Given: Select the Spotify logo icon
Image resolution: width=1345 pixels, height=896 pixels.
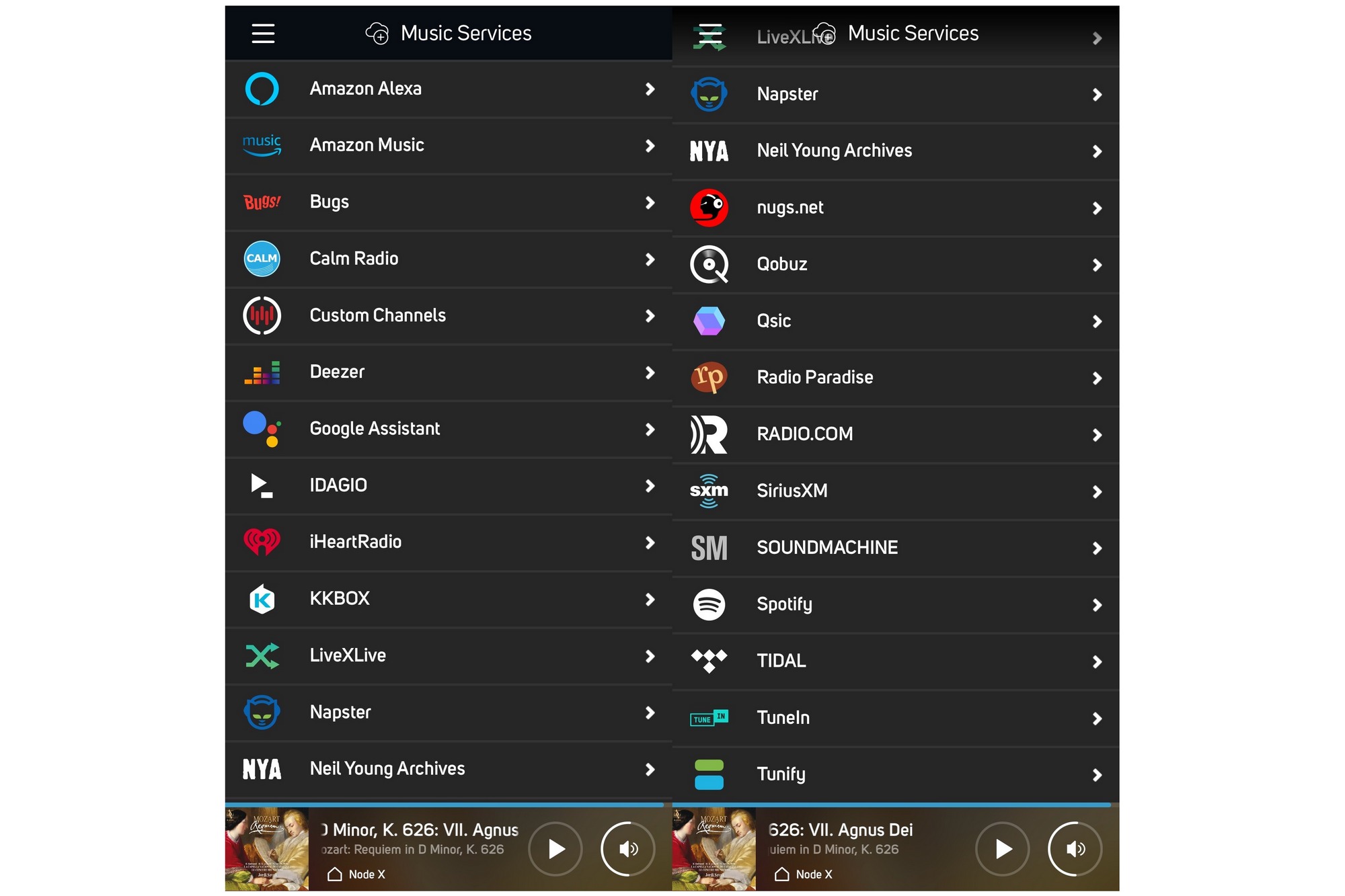Looking at the screenshot, I should (709, 604).
